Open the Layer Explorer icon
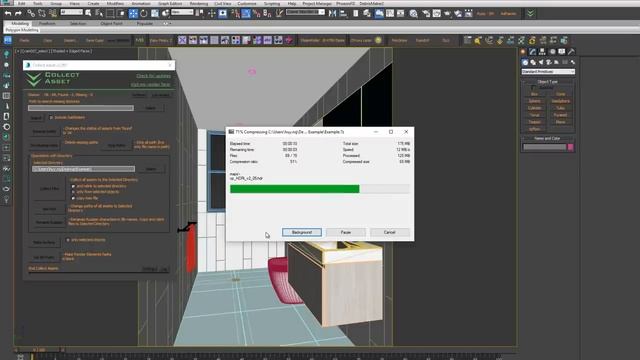 pos(367,13)
